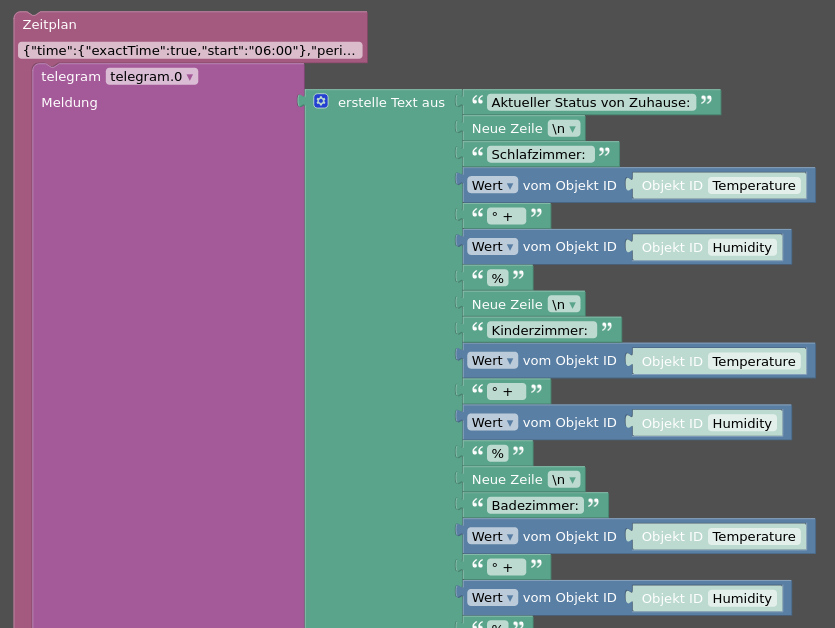Click the schedule JSON field in Zeitplan
835x628 pixels.
coord(190,50)
